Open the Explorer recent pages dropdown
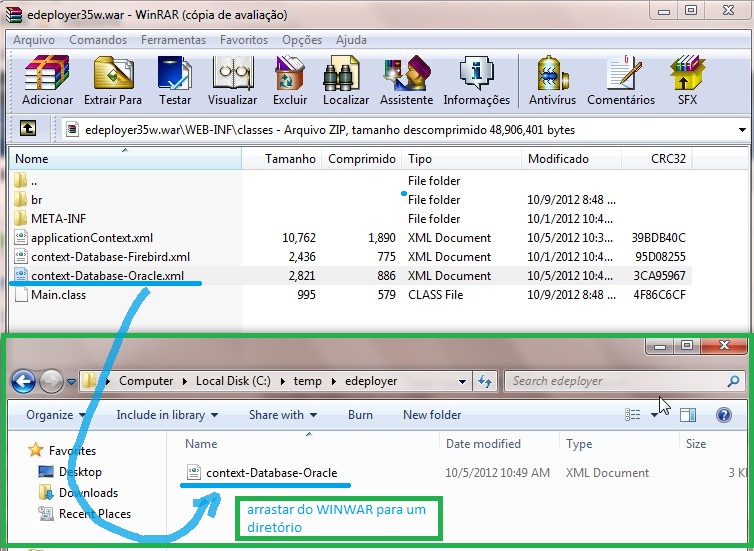The image size is (754, 551). pos(71,382)
